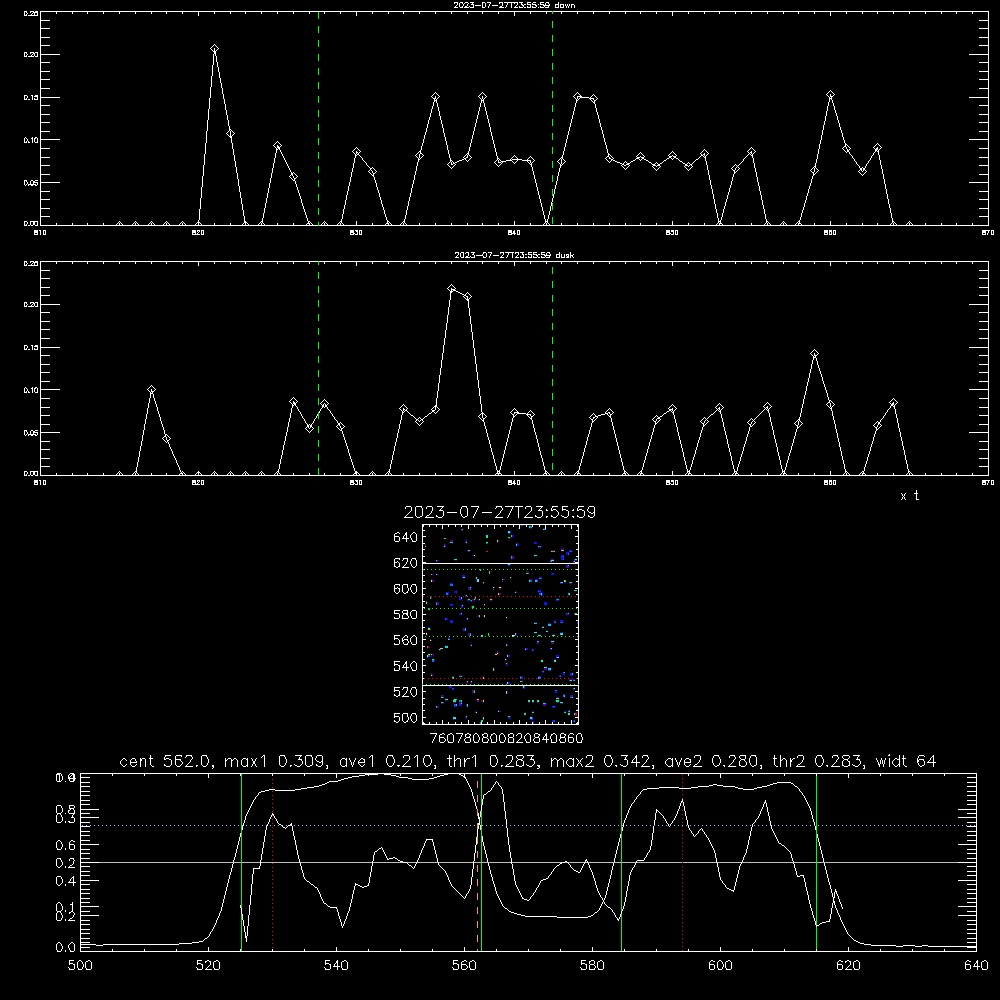Click the '640' label on bottom plot x-axis
The height and width of the screenshot is (1000, 1000).
pos(976,966)
